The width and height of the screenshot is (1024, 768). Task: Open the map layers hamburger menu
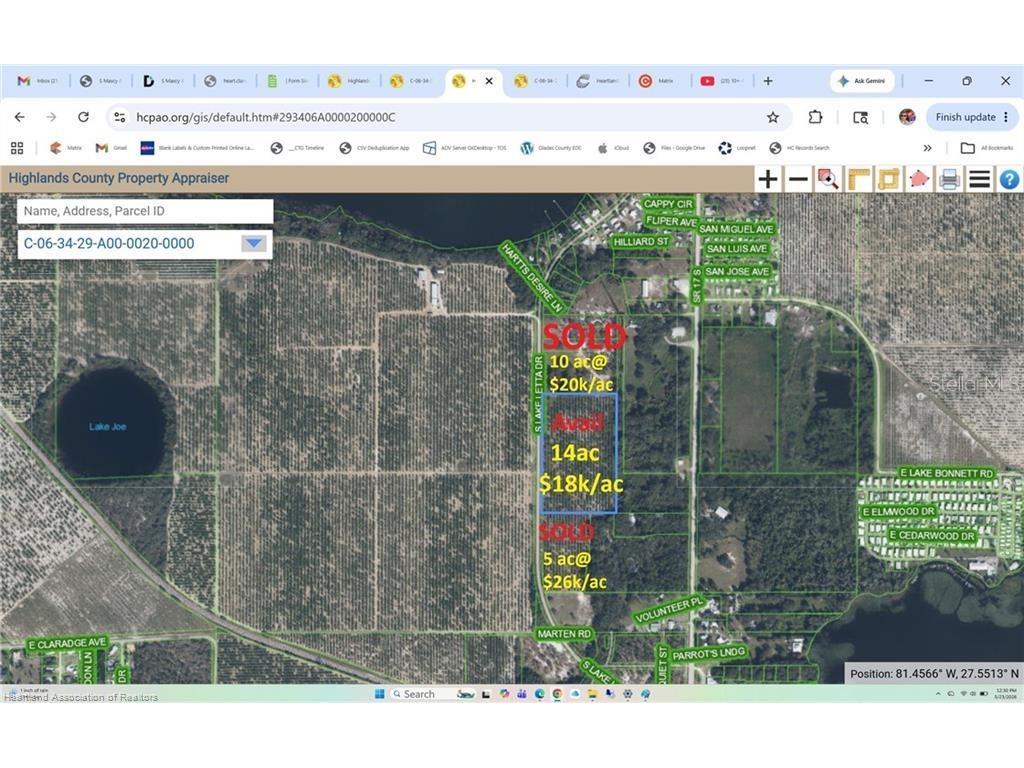tap(980, 179)
